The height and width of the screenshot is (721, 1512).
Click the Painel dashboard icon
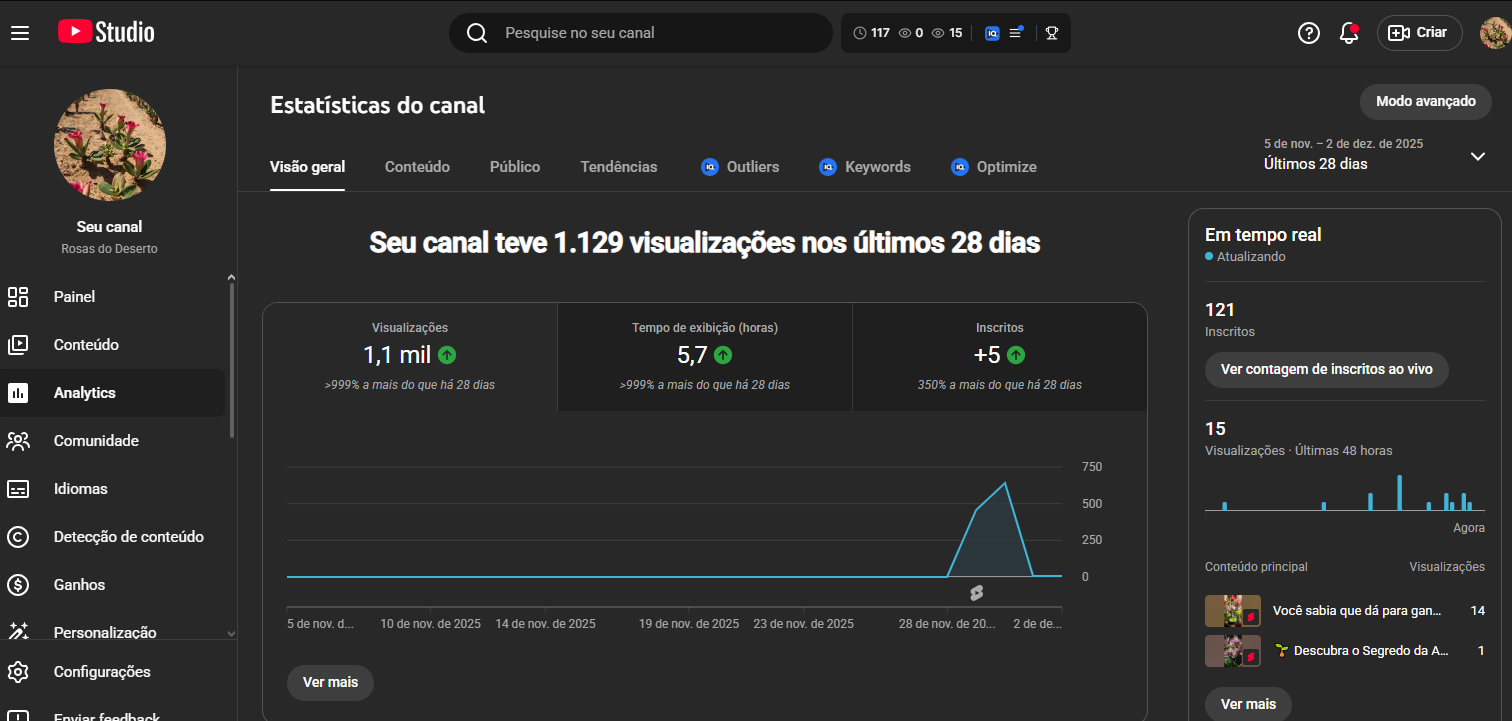pyautogui.click(x=18, y=297)
